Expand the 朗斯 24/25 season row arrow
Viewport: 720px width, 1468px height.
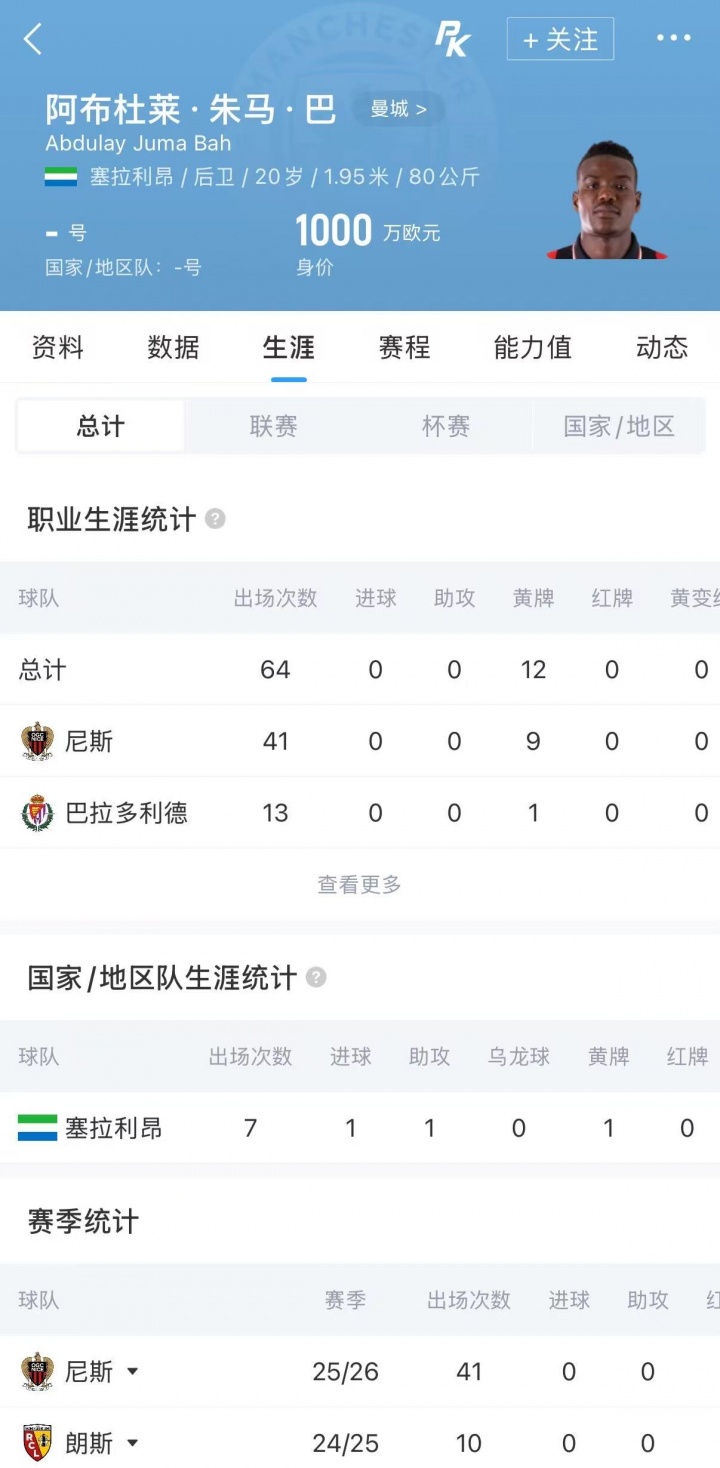[x=132, y=1444]
